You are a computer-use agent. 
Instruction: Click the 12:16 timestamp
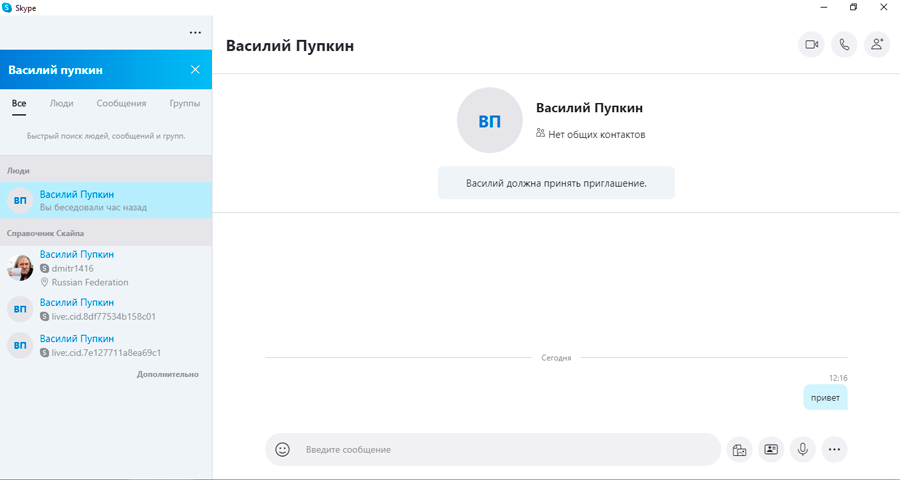(838, 378)
